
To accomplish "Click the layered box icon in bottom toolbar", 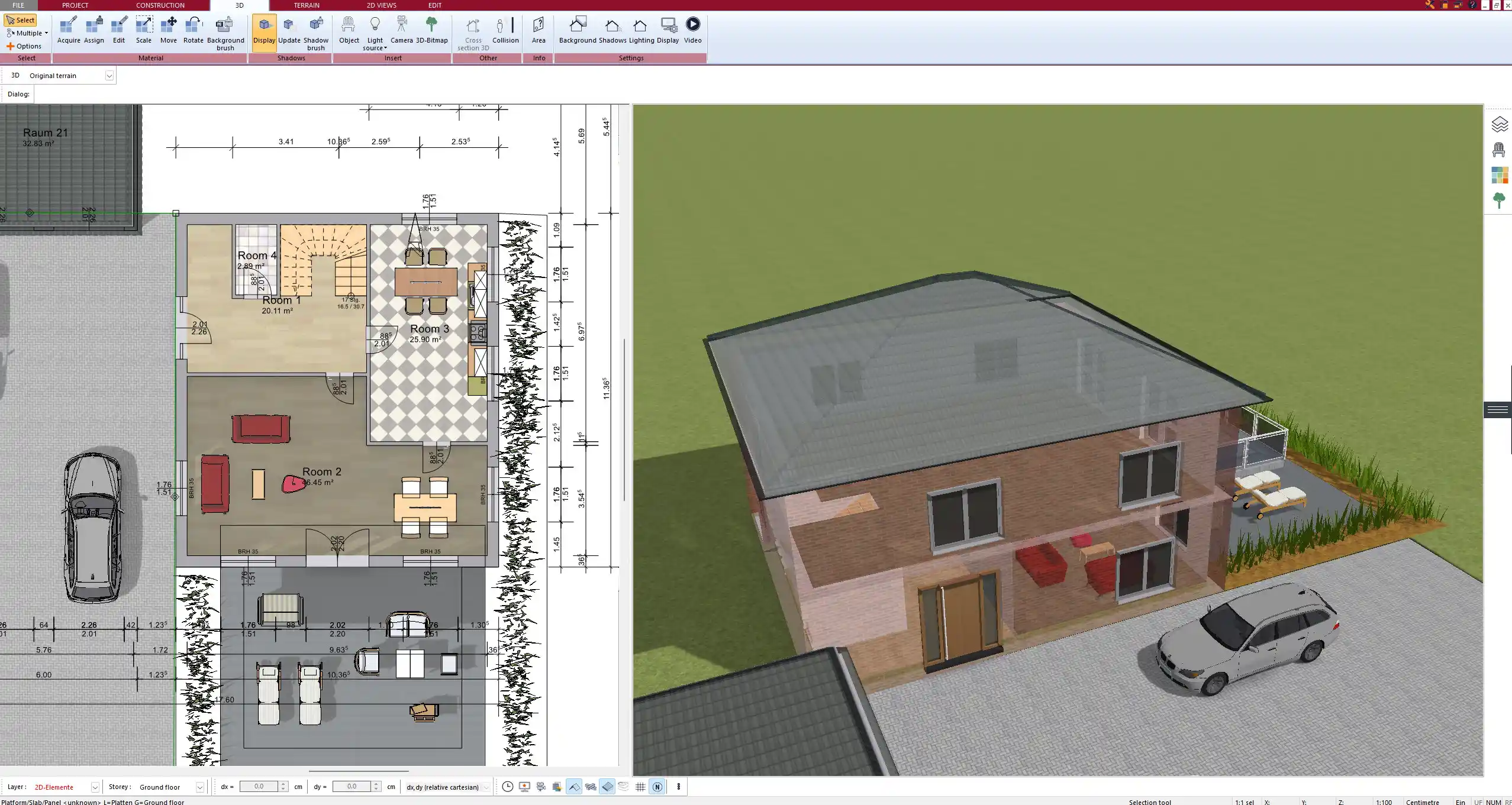I will pyautogui.click(x=557, y=787).
